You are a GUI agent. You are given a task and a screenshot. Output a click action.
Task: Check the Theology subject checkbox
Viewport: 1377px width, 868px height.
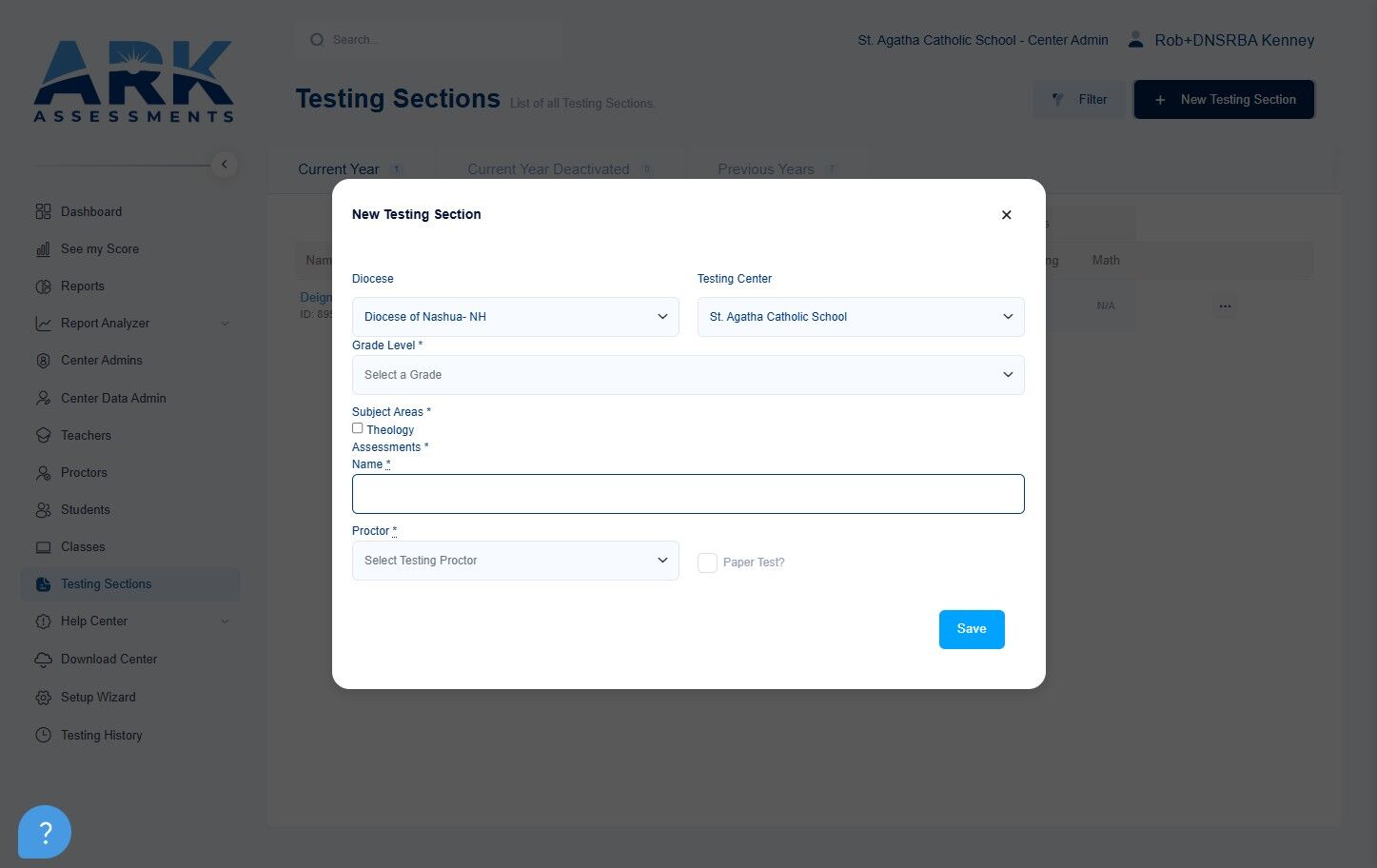click(358, 428)
